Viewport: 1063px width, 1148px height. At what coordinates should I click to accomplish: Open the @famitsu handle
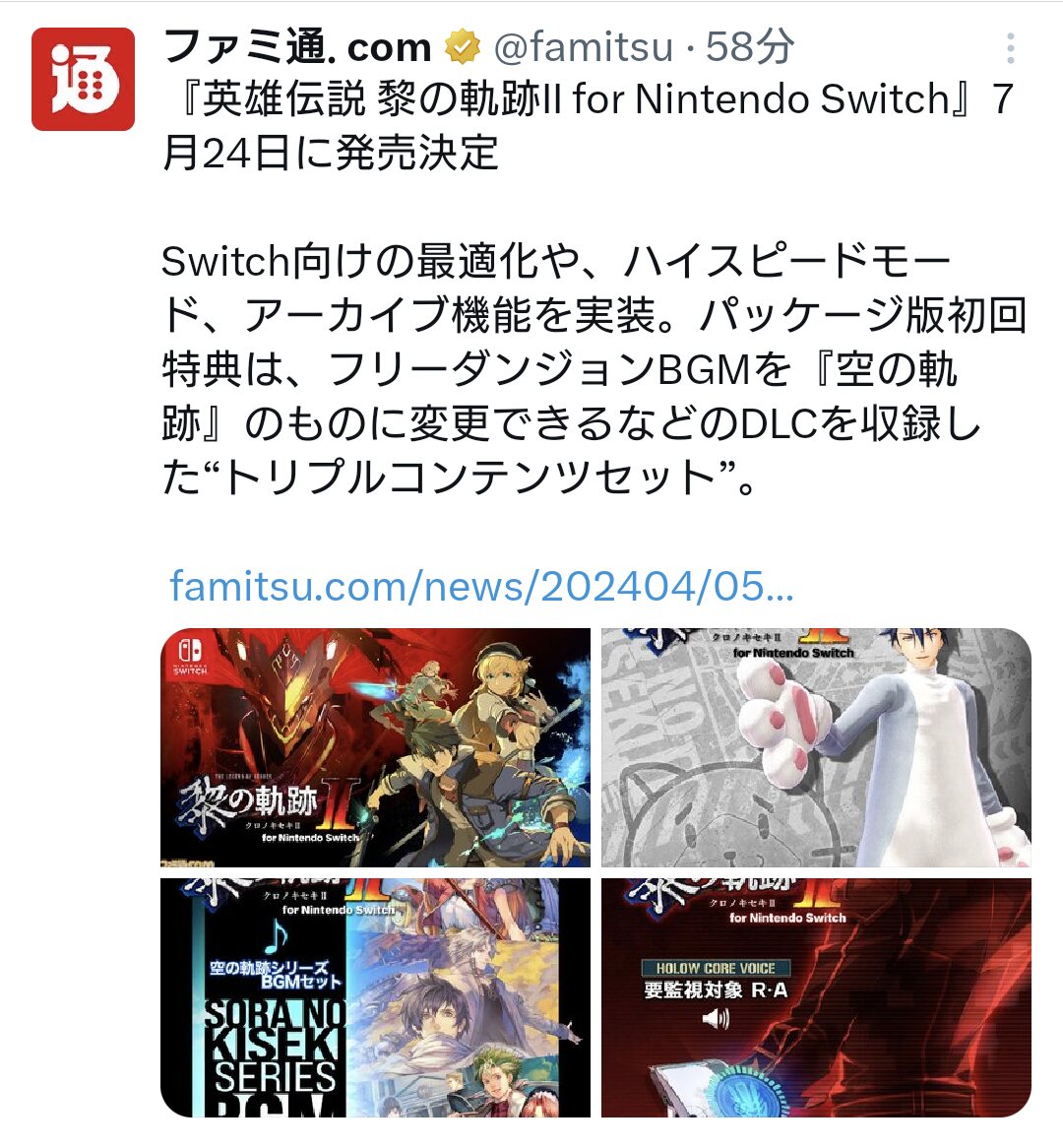(x=584, y=47)
